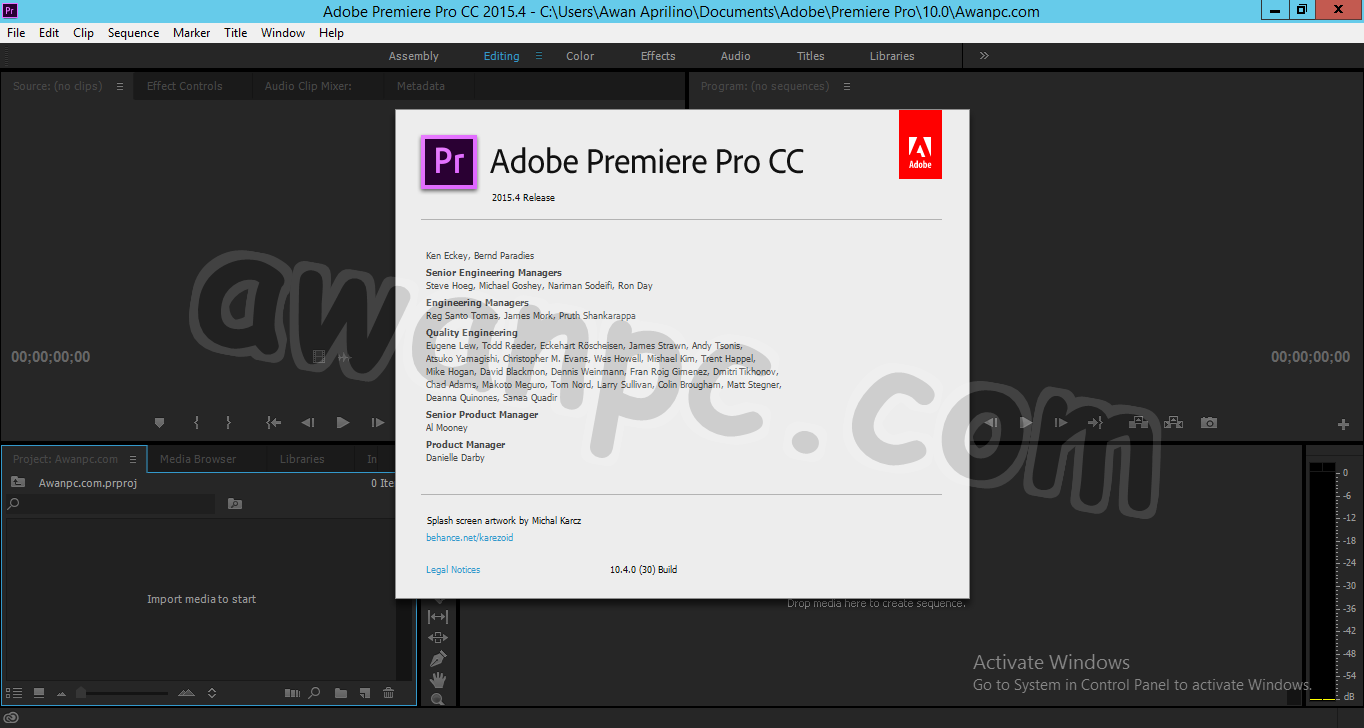Click the Clear trash icon in Project panel
The image size is (1364, 728).
pos(388,692)
